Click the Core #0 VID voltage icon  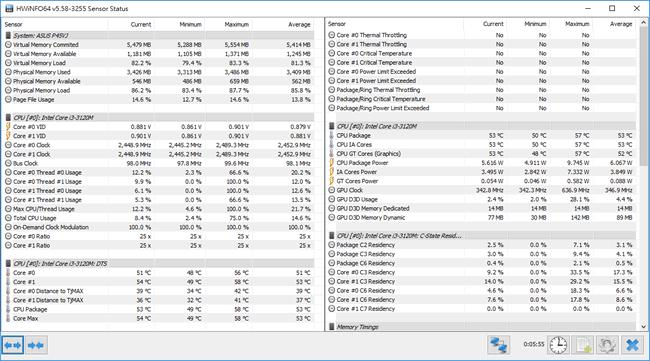tap(8, 127)
